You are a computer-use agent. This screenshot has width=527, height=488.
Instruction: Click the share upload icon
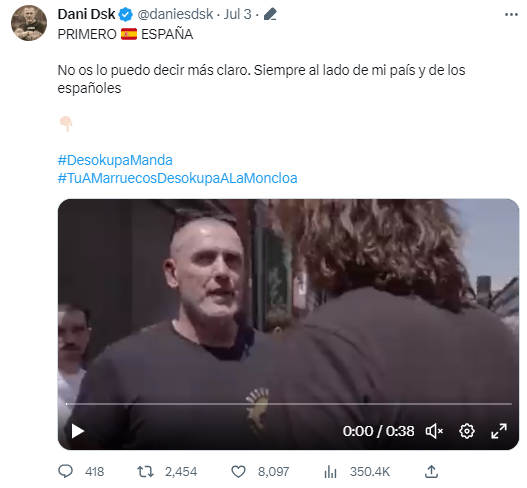[431, 472]
